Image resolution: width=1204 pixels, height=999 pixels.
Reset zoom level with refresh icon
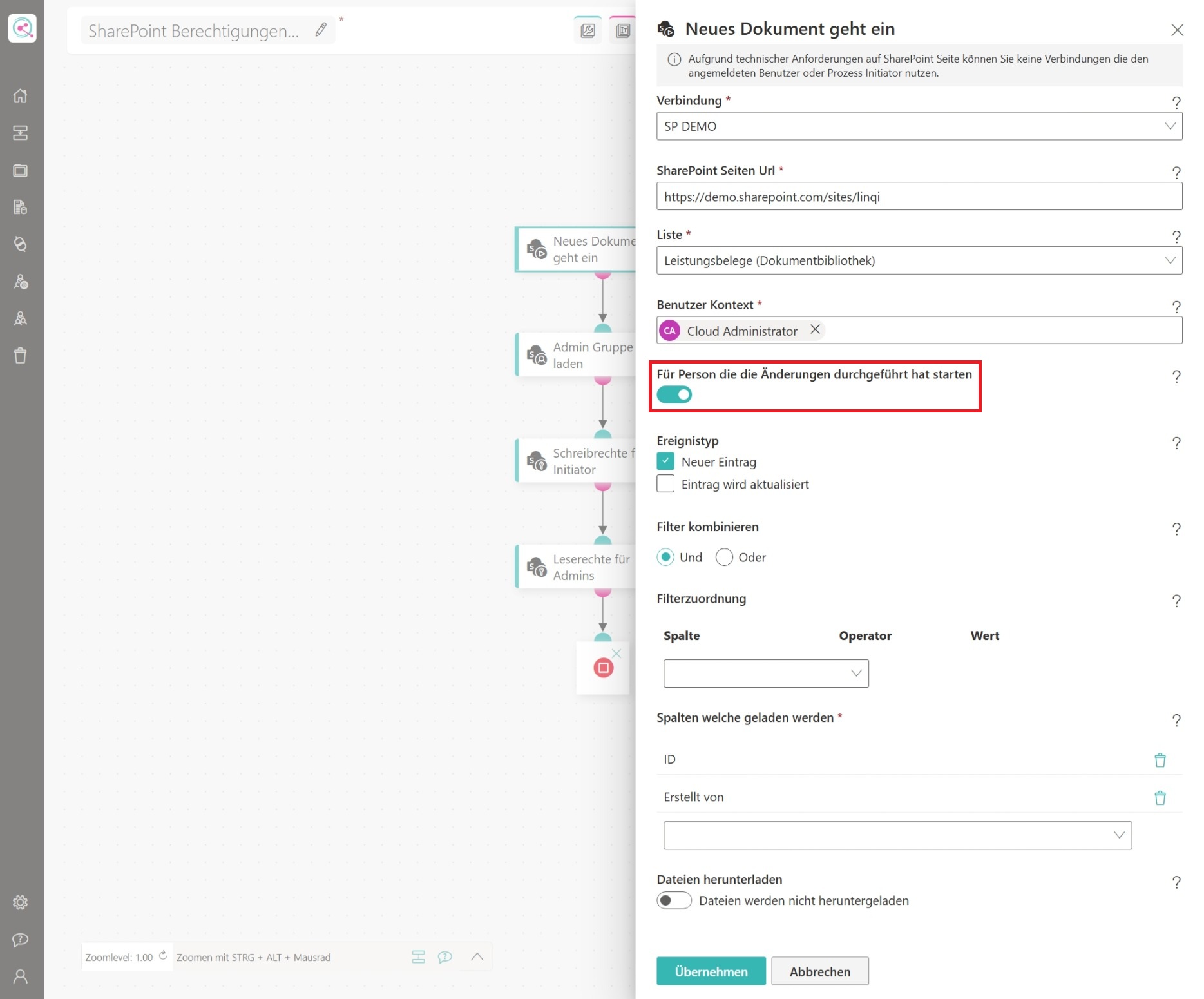[x=163, y=956]
